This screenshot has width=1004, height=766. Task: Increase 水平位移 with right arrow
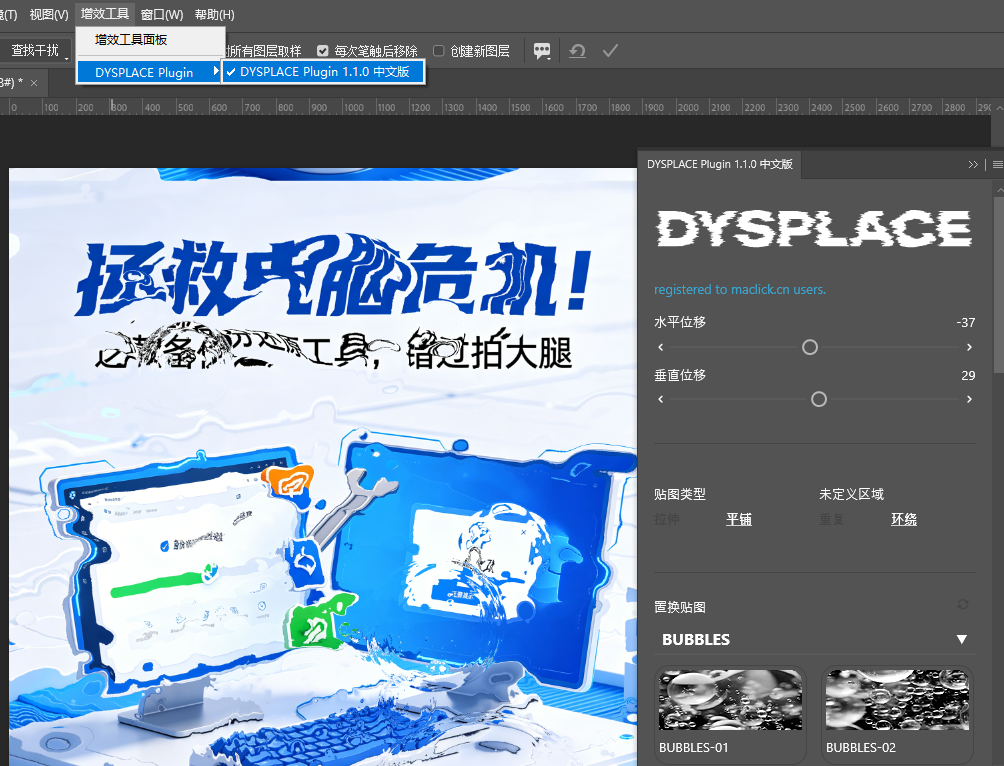tap(969, 347)
